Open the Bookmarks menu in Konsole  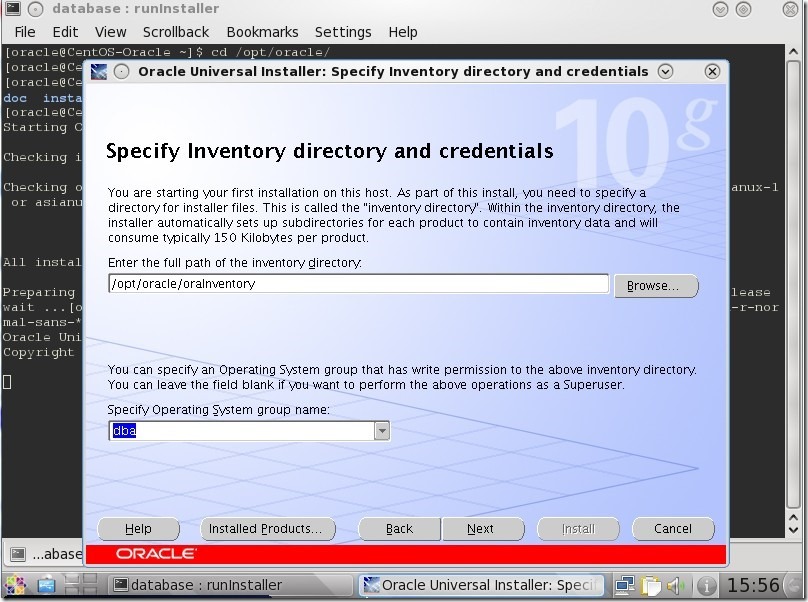click(x=262, y=32)
